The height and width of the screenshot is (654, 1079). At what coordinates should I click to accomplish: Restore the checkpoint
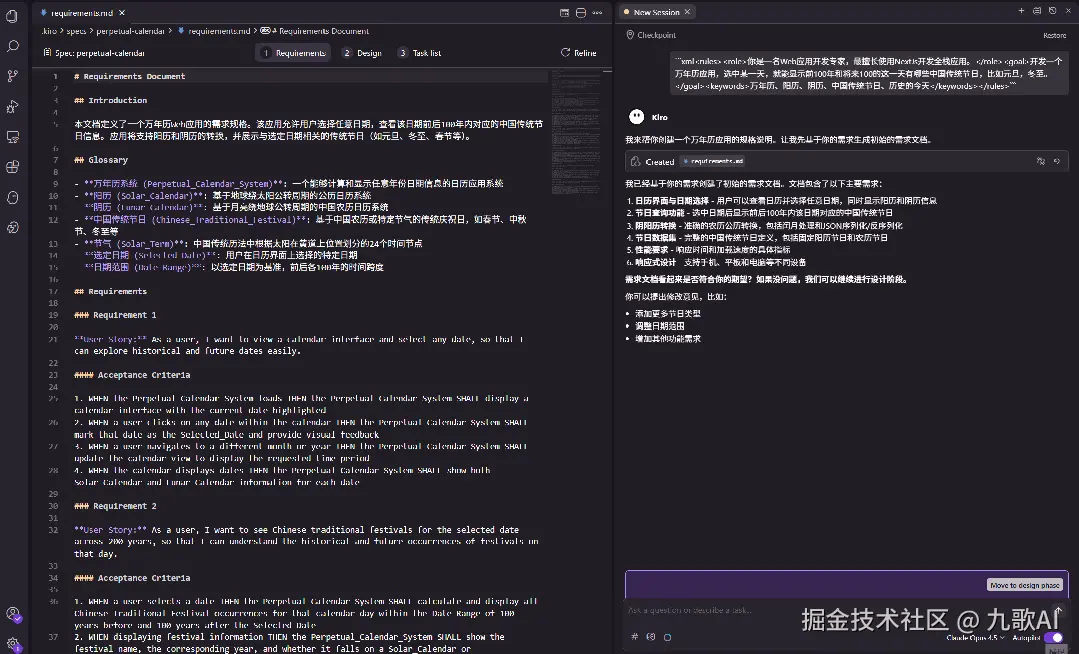click(x=1055, y=34)
